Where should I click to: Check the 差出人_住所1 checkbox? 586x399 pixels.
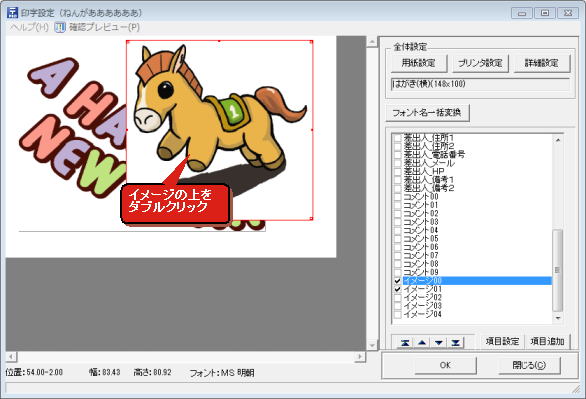(x=397, y=138)
